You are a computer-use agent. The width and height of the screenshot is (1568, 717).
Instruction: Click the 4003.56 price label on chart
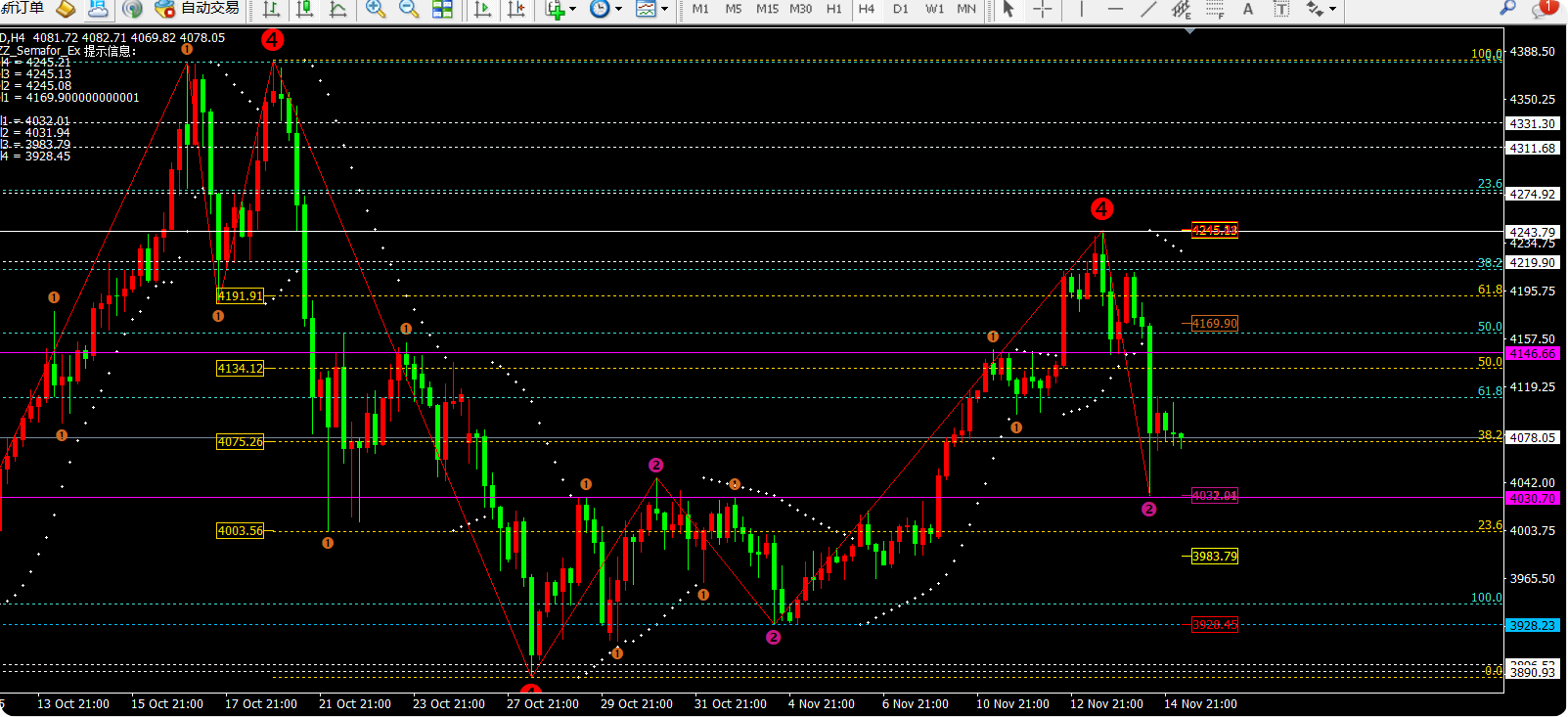[241, 531]
